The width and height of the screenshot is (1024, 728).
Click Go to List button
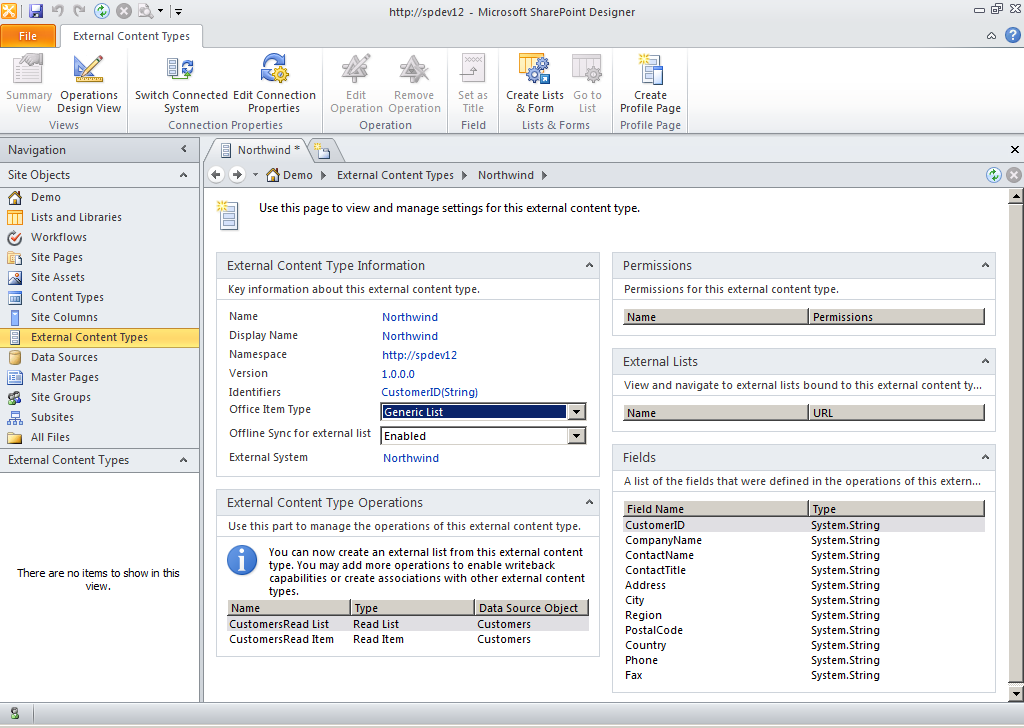coord(587,84)
